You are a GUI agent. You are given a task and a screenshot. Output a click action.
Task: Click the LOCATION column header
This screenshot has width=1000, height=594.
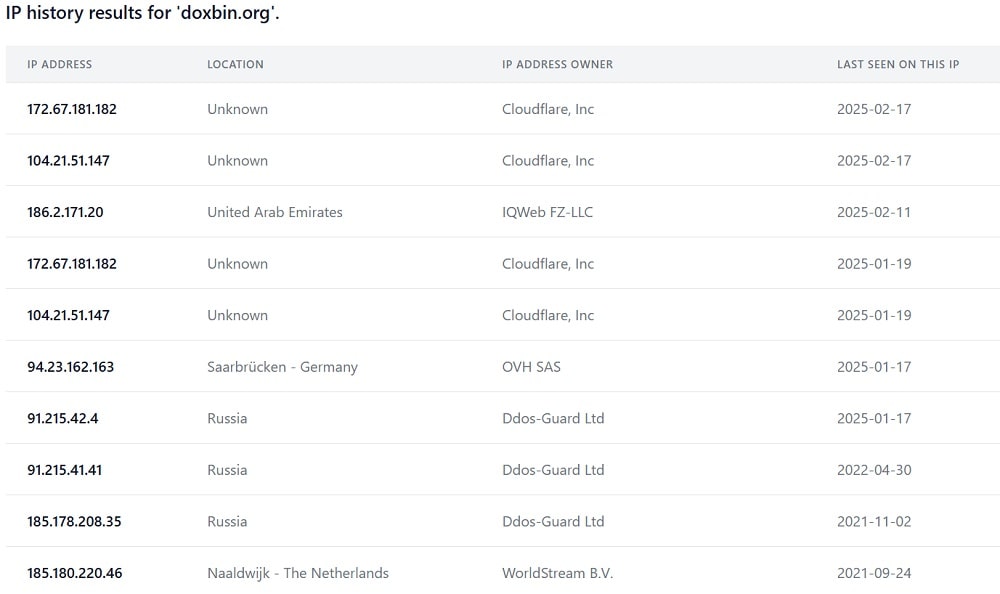click(x=235, y=64)
